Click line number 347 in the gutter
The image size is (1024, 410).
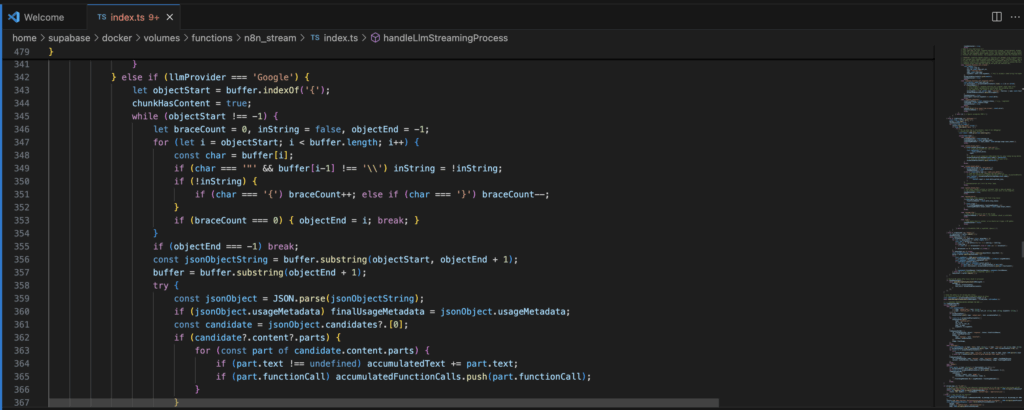(x=21, y=142)
